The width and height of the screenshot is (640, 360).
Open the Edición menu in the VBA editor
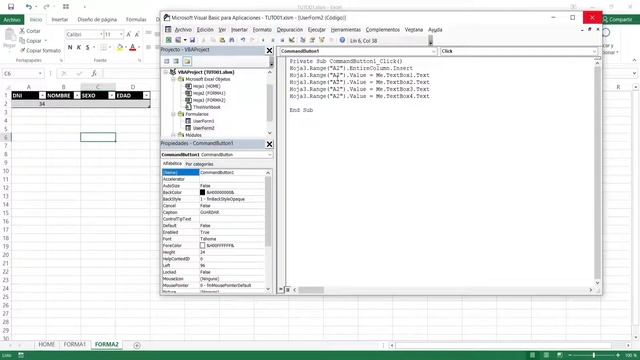205,30
